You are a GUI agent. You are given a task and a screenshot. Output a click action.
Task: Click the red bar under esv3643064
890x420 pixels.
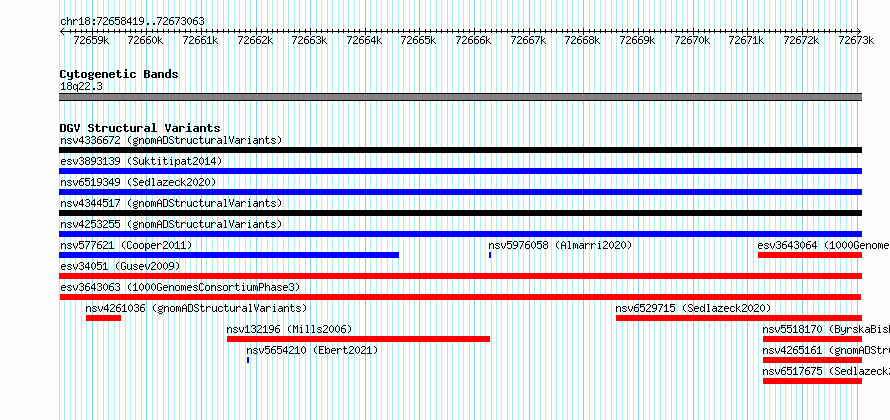pos(810,255)
